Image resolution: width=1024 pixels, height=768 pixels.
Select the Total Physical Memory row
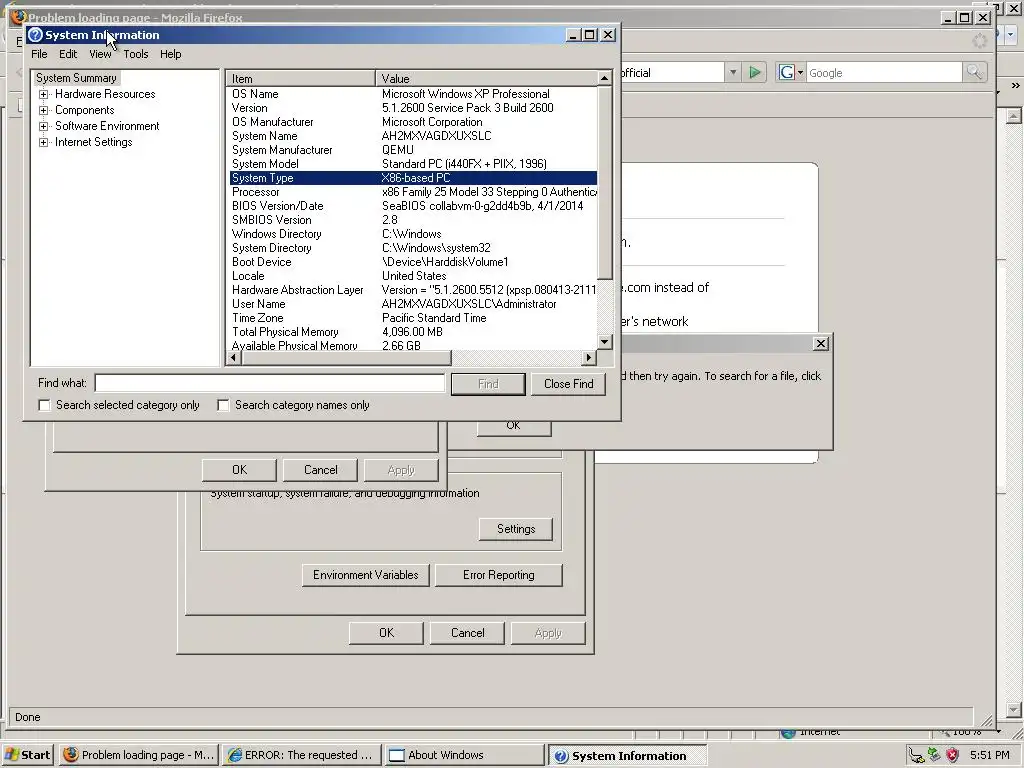tap(413, 332)
